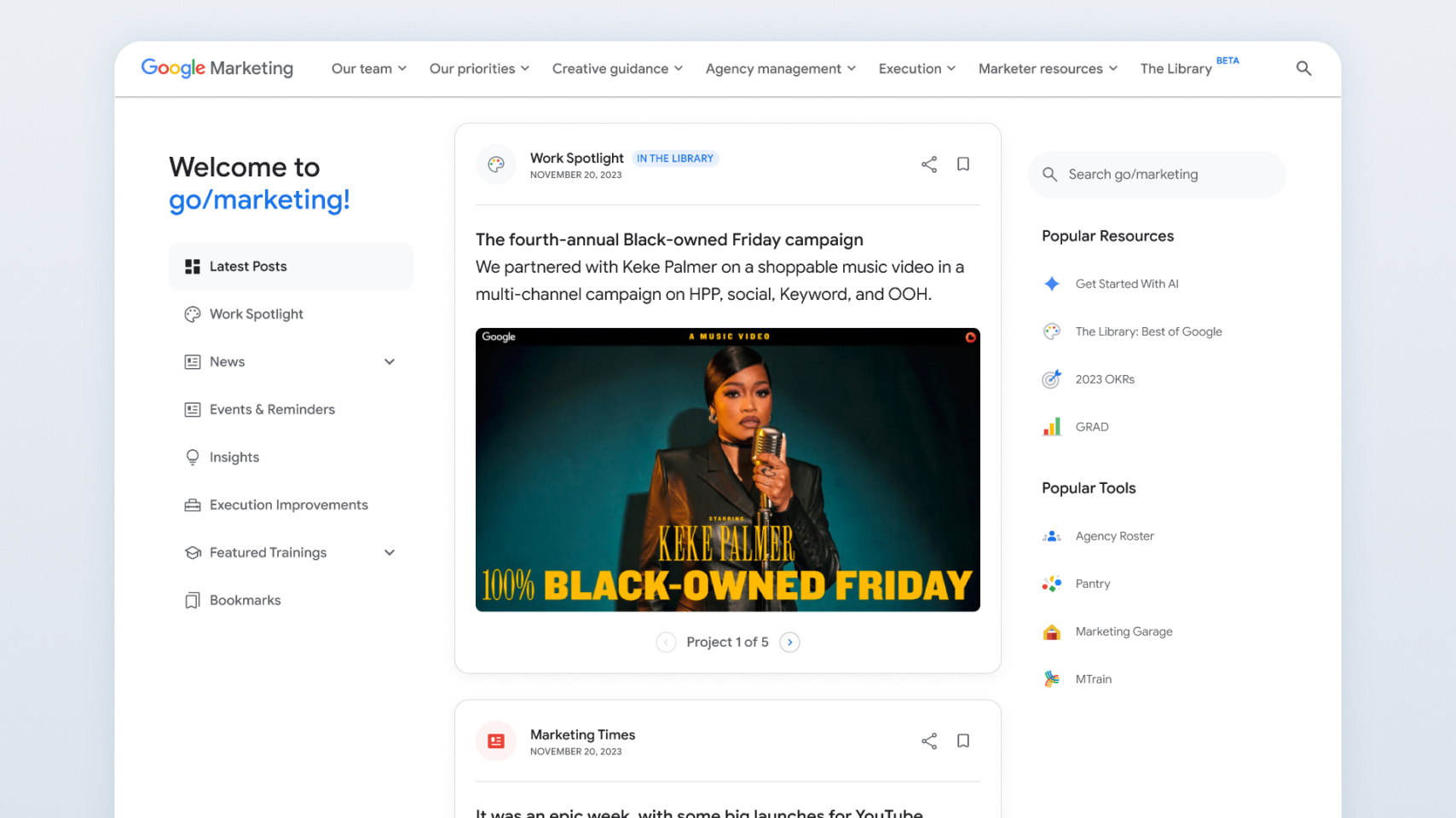Share the Marketing Times post
This screenshot has height=818, width=1456.
point(929,741)
